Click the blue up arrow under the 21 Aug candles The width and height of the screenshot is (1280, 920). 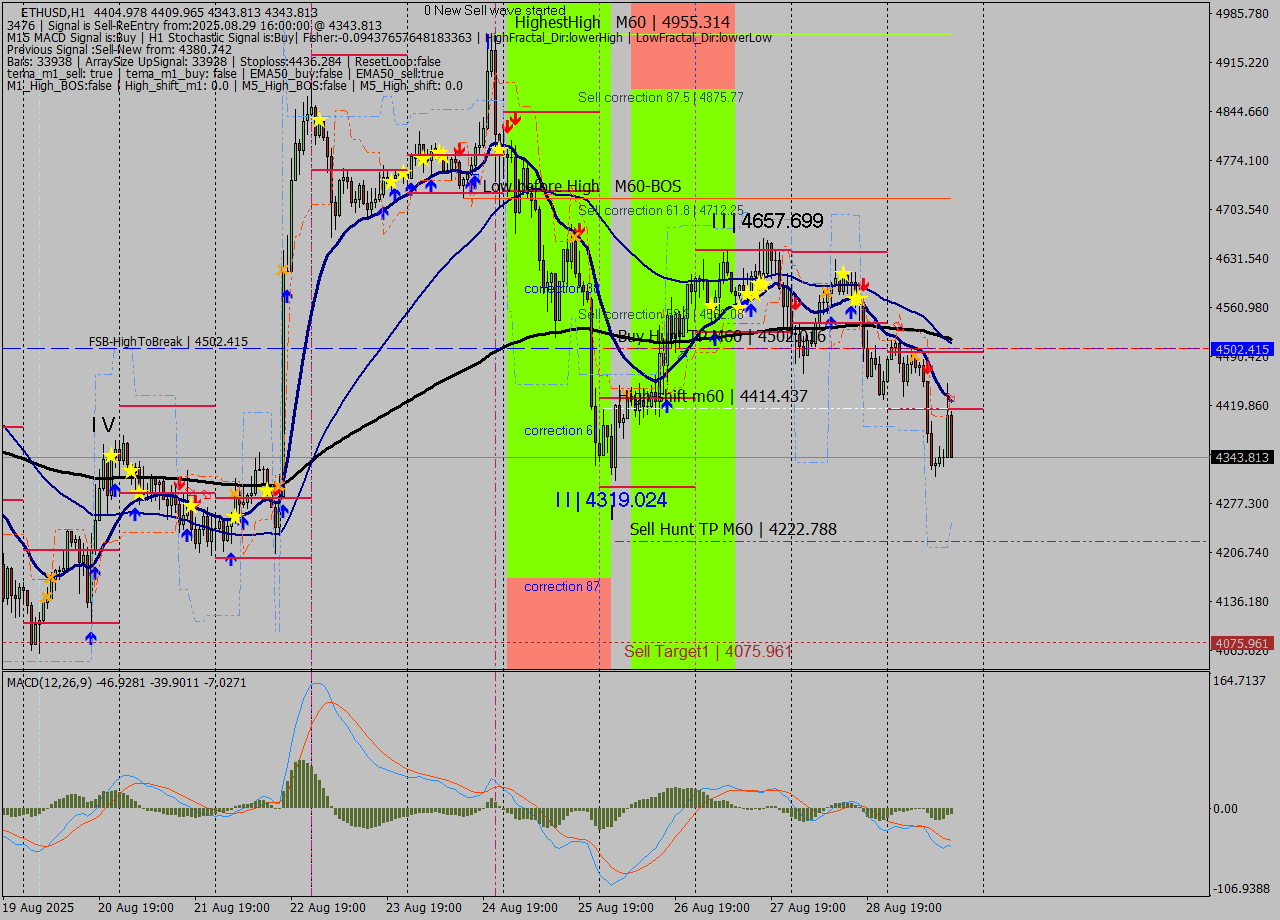click(x=231, y=559)
